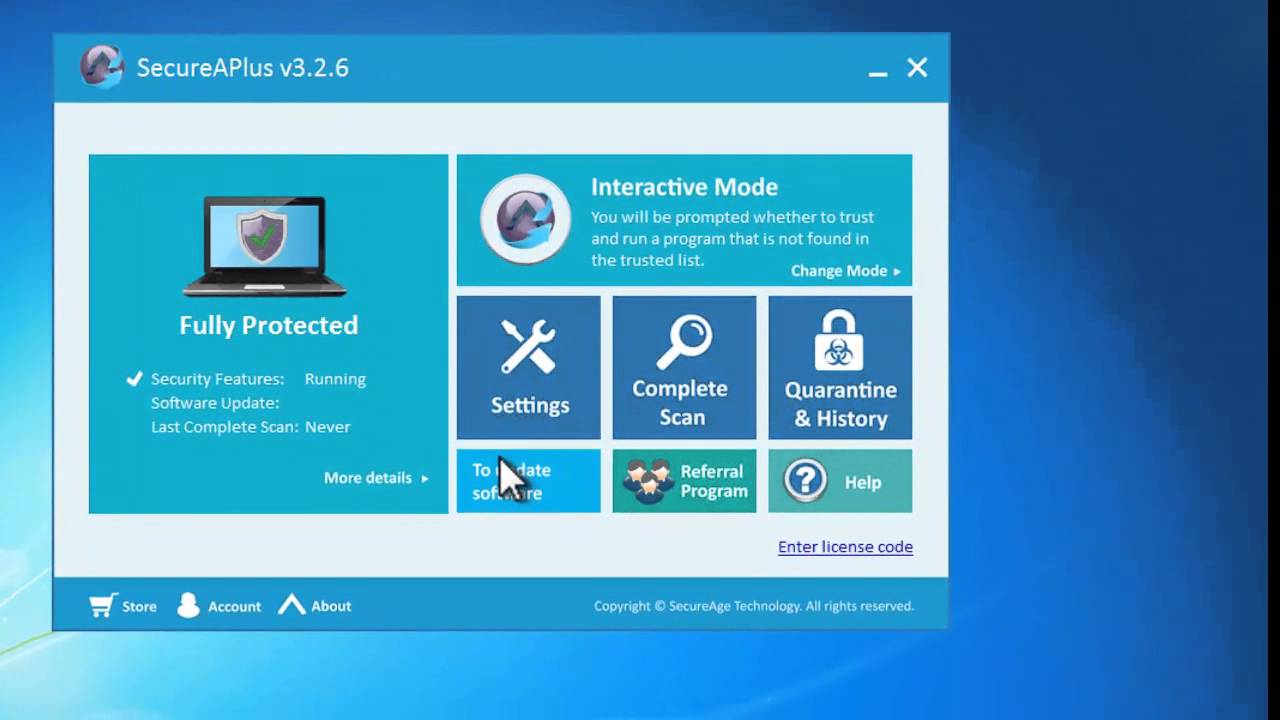The width and height of the screenshot is (1280, 720).
Task: Open About via caret icon
Action: point(291,604)
